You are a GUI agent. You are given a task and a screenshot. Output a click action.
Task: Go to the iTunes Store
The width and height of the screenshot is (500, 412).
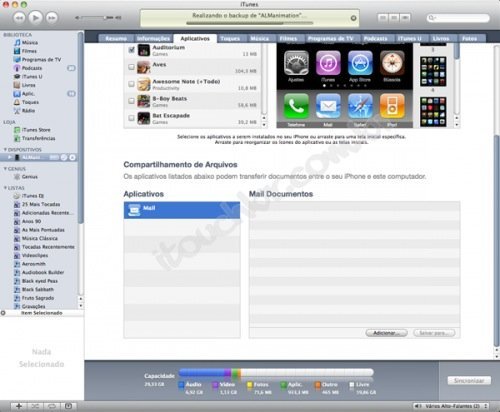36,130
